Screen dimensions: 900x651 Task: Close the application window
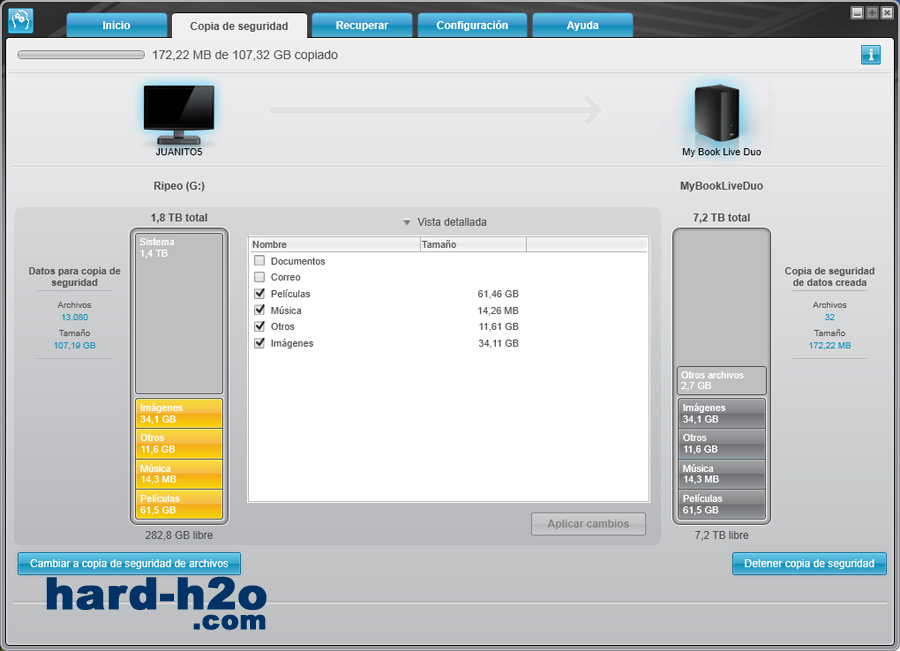[x=887, y=13]
